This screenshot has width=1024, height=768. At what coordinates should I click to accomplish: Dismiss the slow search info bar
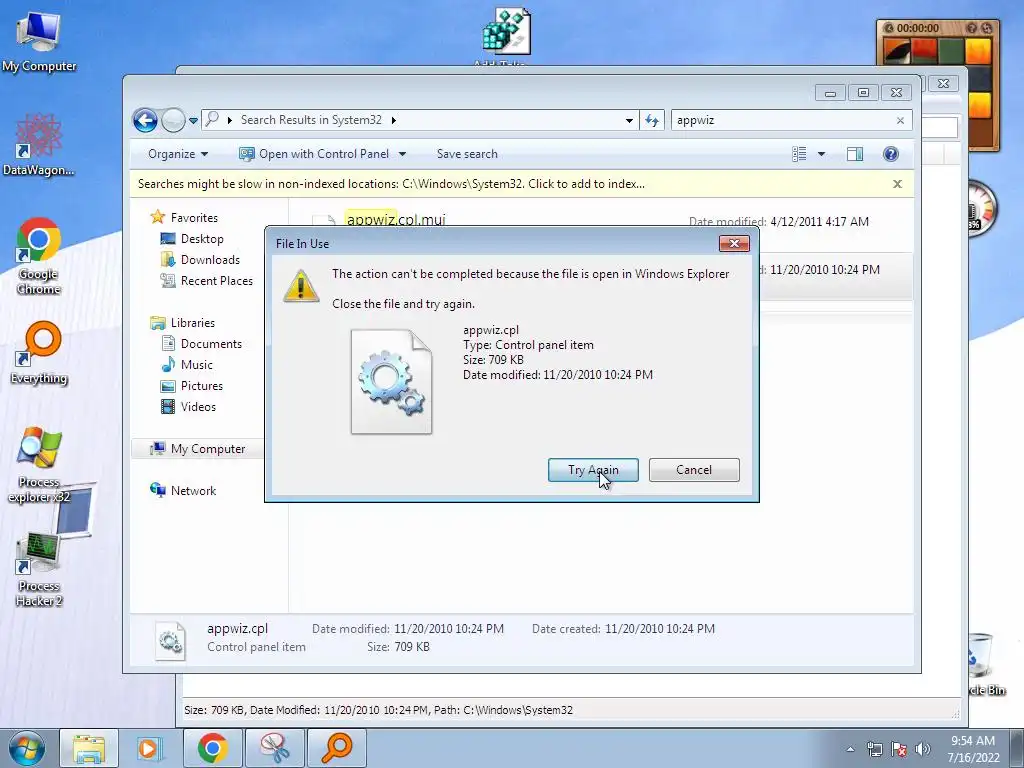tap(897, 184)
